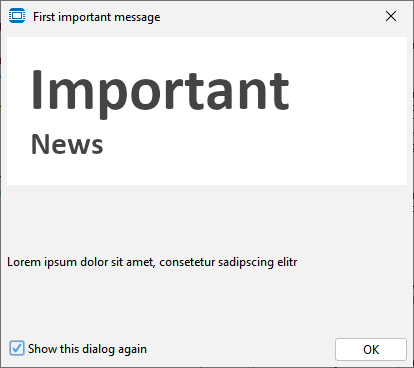Click the word 'message' in the window title
414x368 pixels.
137,17
